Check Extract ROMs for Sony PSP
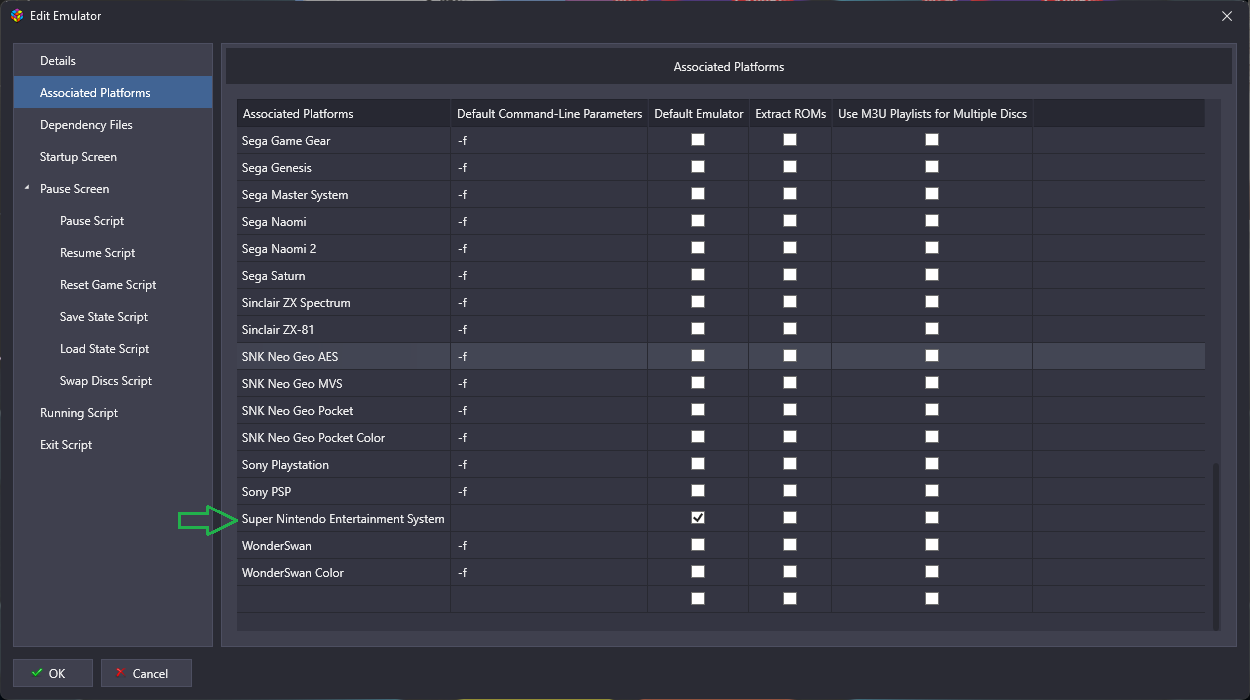This screenshot has width=1250, height=700. coord(790,491)
